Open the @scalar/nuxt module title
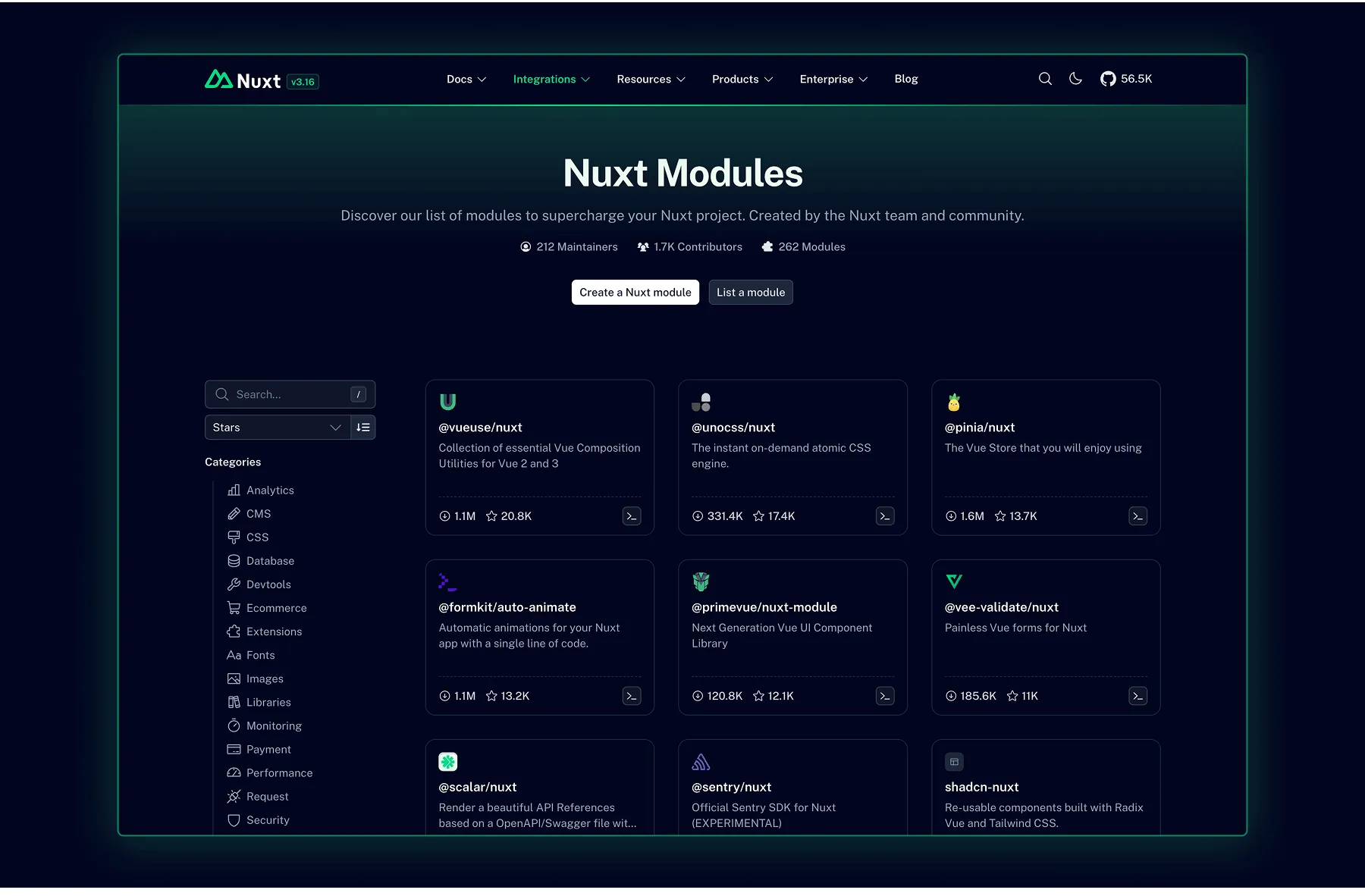Viewport: 1365px width, 896px height. click(478, 787)
